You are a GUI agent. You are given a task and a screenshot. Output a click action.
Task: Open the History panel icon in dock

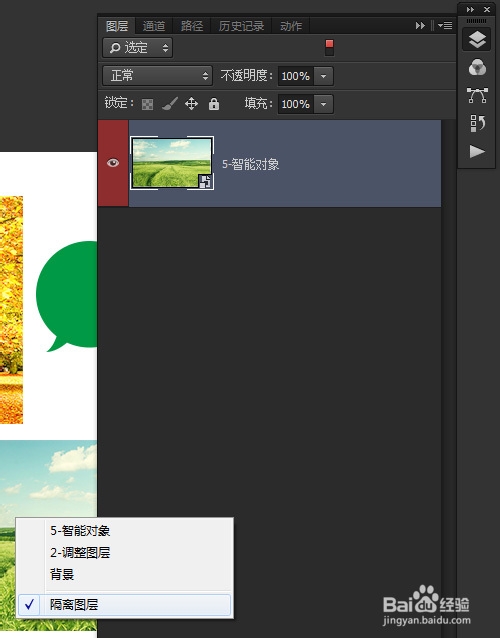tap(477, 123)
